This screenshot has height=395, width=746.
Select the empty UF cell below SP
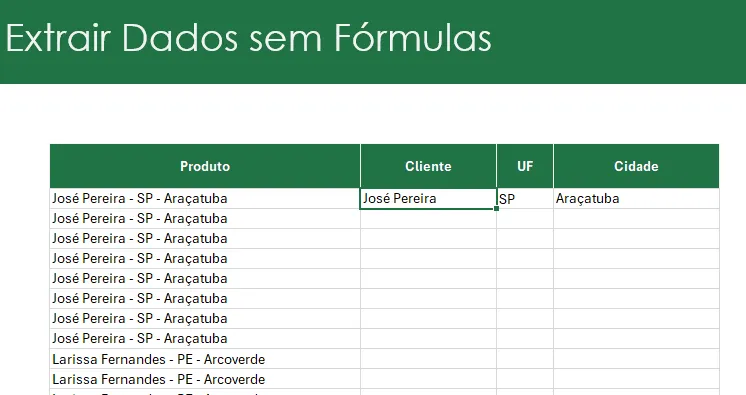click(525, 218)
